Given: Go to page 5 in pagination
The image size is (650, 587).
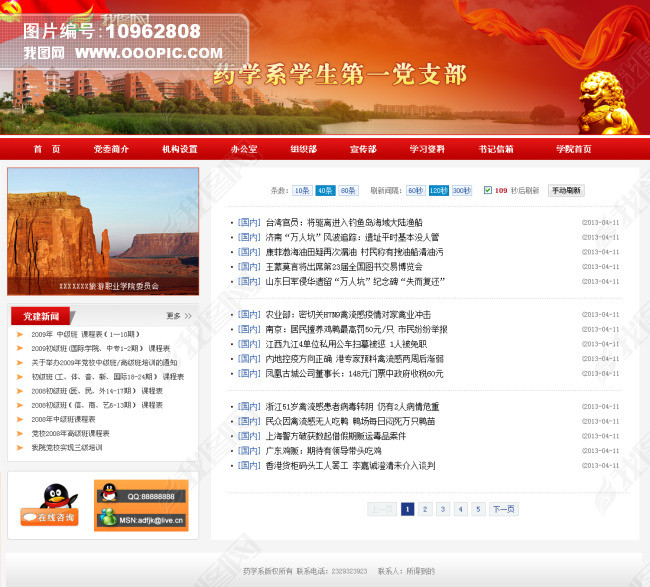Looking at the screenshot, I should [x=478, y=509].
